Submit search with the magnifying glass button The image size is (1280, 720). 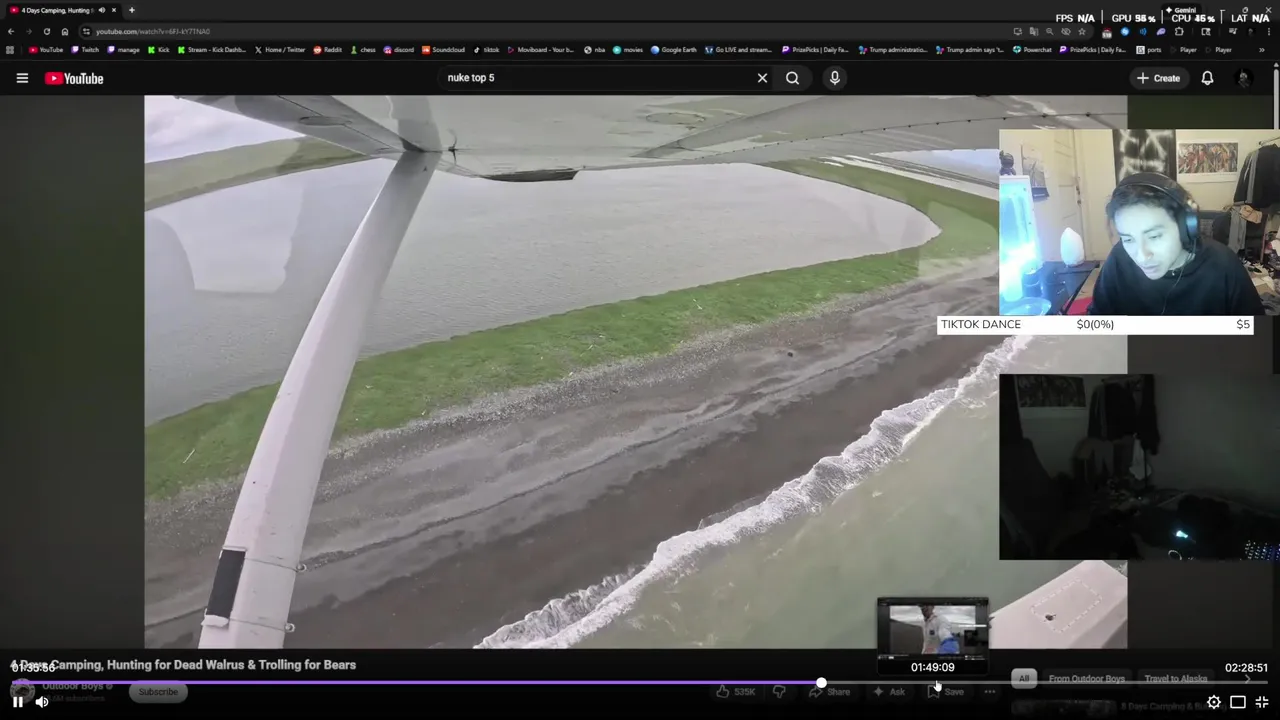click(x=792, y=78)
